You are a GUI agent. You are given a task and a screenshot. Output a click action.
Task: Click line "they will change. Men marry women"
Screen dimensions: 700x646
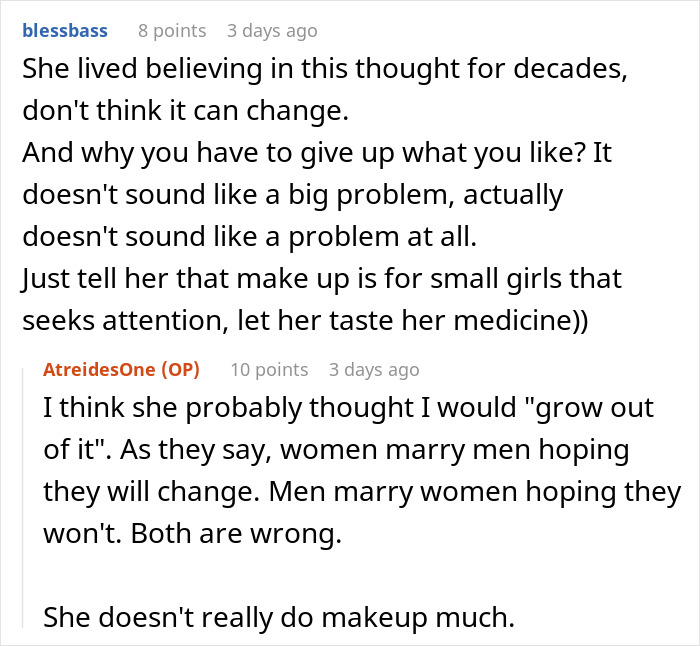pyautogui.click(x=362, y=491)
